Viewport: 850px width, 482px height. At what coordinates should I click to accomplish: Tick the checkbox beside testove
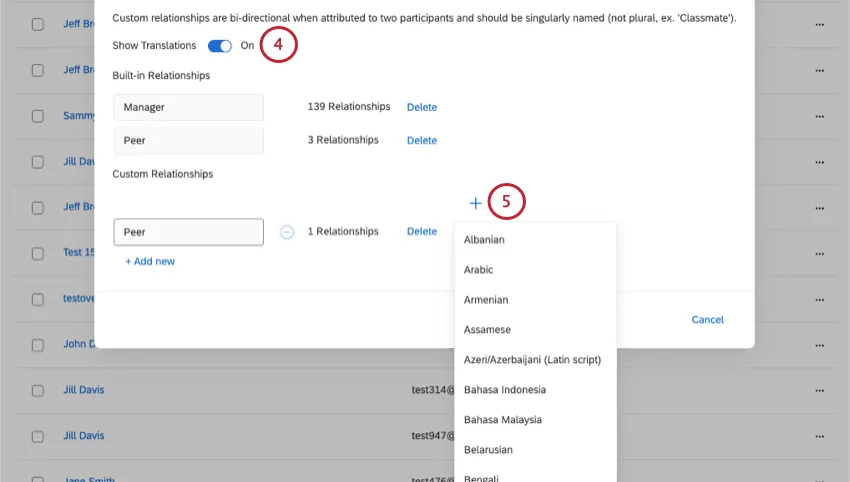click(37, 299)
